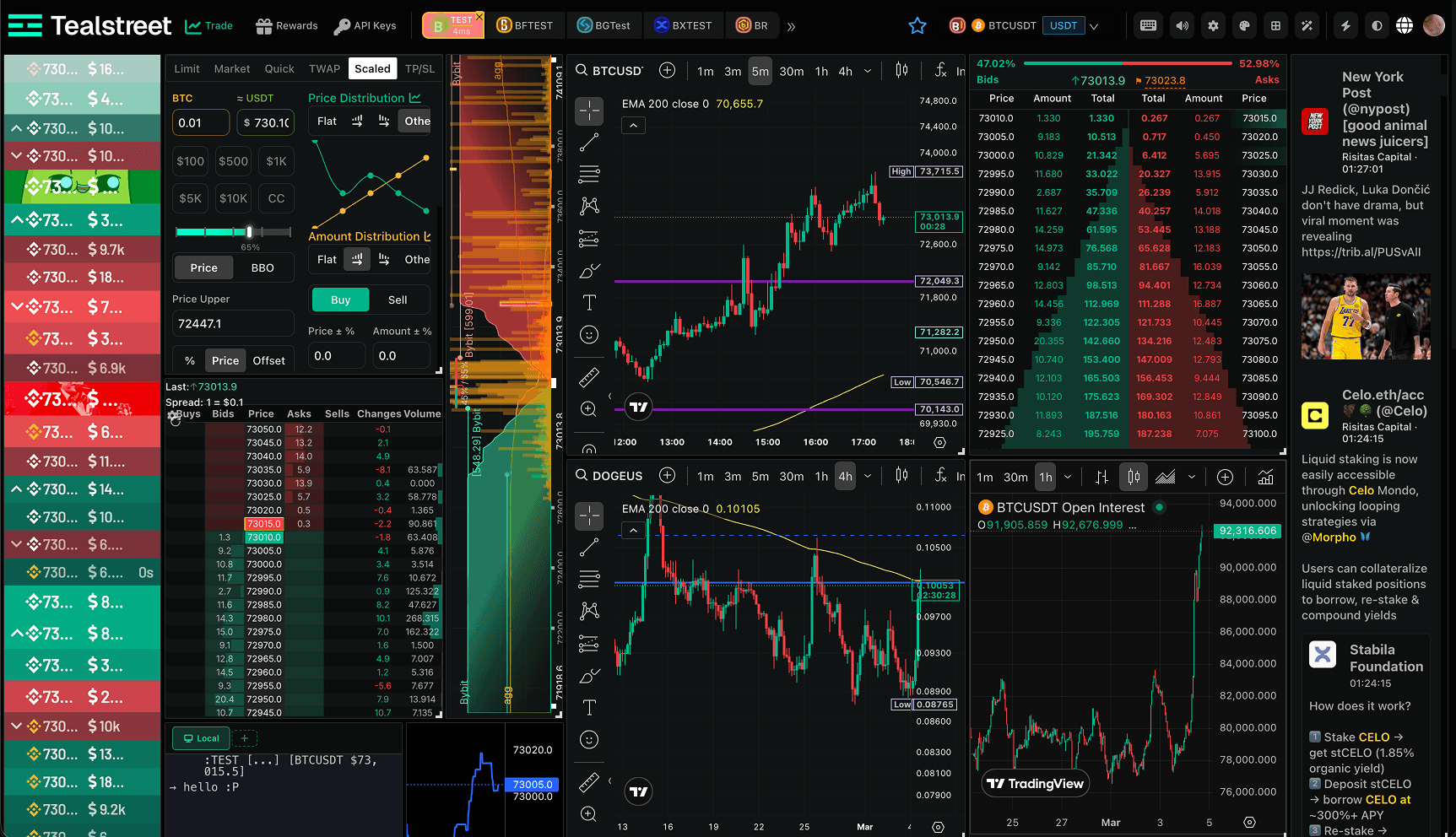This screenshot has width=1456, height=837.
Task: Select Buy side toggle
Action: (340, 300)
